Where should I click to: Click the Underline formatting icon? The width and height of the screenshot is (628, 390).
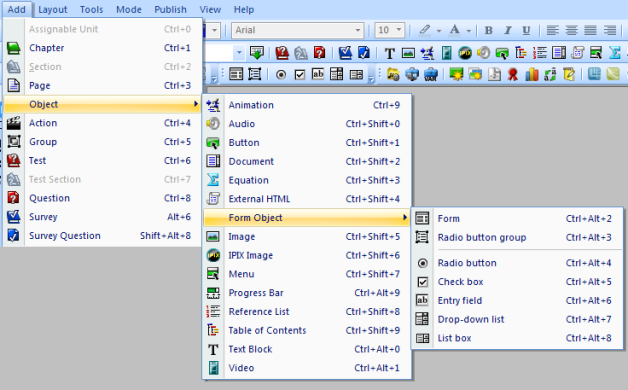point(526,30)
